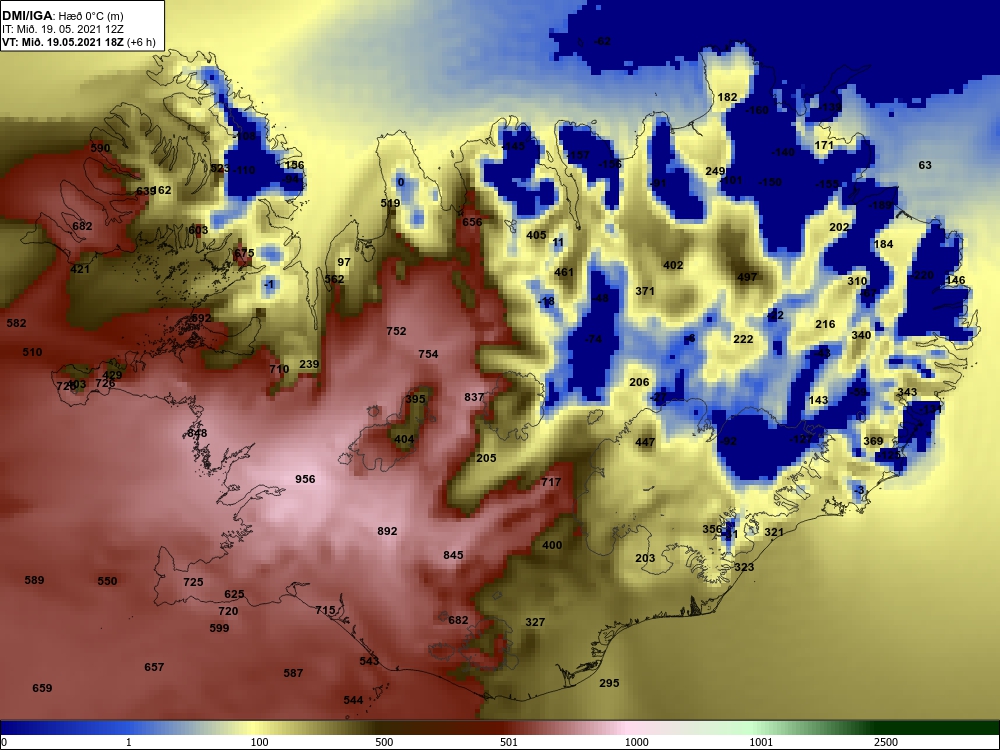Screen dimensions: 1000x750
Task: Click the 497 height label
Action: [747, 277]
